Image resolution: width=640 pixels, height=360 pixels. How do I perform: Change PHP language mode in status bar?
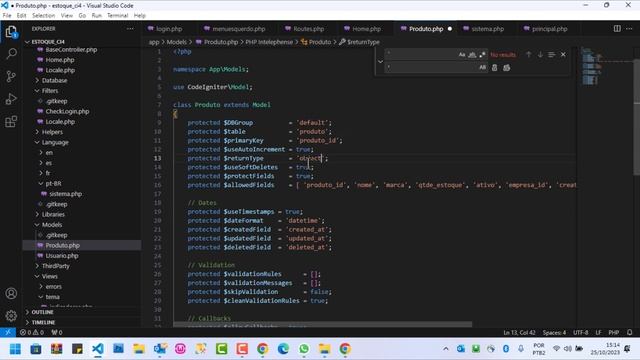(x=613, y=332)
